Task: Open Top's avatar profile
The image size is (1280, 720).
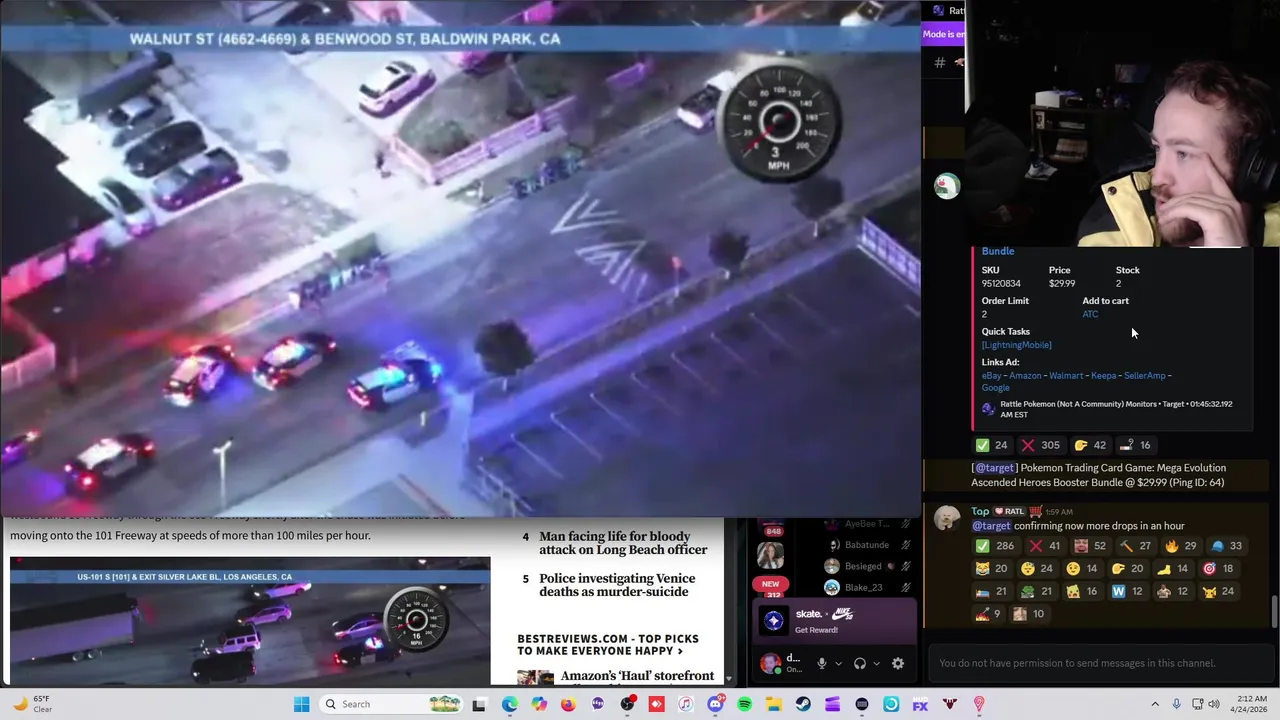Action: 946,518
